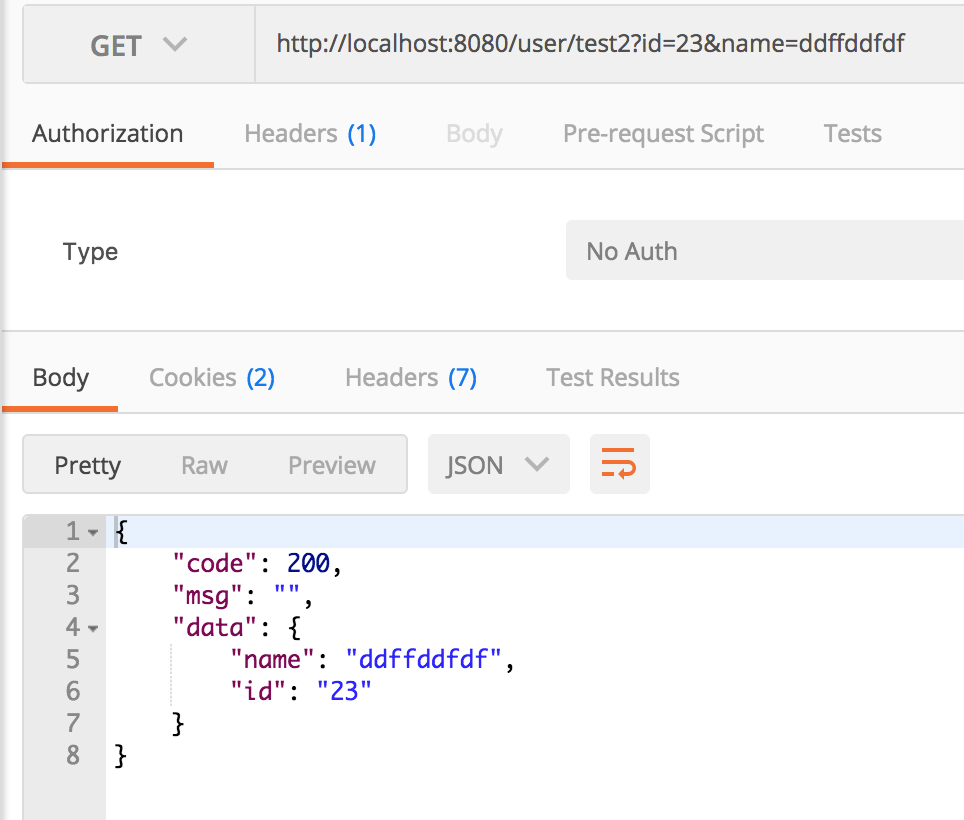The image size is (964, 820).
Task: Switch to Preview response view
Action: pos(332,465)
